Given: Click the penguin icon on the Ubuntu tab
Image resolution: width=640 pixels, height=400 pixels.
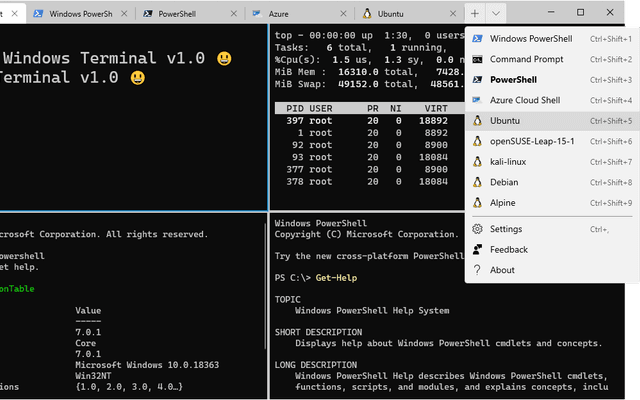Looking at the screenshot, I should coord(367,13).
